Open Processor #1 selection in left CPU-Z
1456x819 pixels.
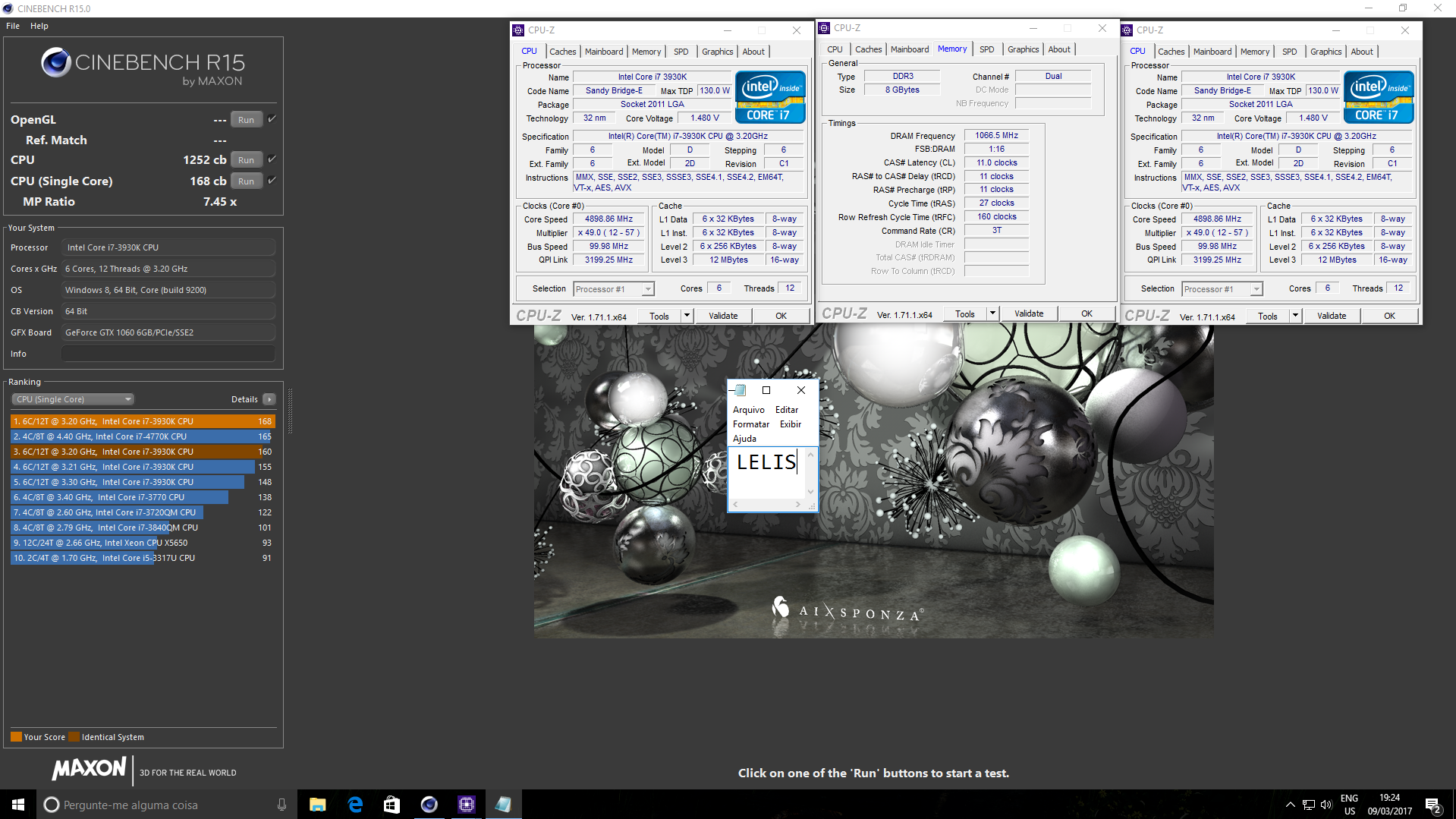(614, 289)
